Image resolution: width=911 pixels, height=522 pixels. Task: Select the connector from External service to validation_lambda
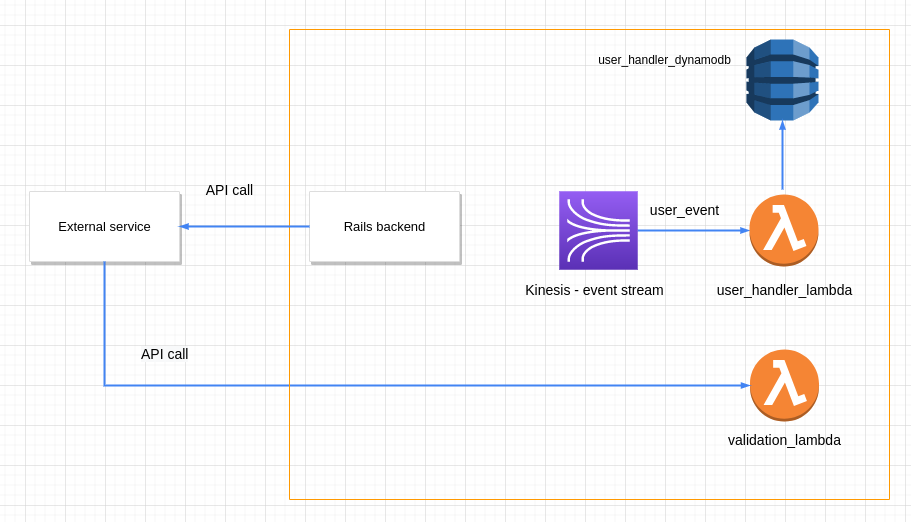pos(427,385)
